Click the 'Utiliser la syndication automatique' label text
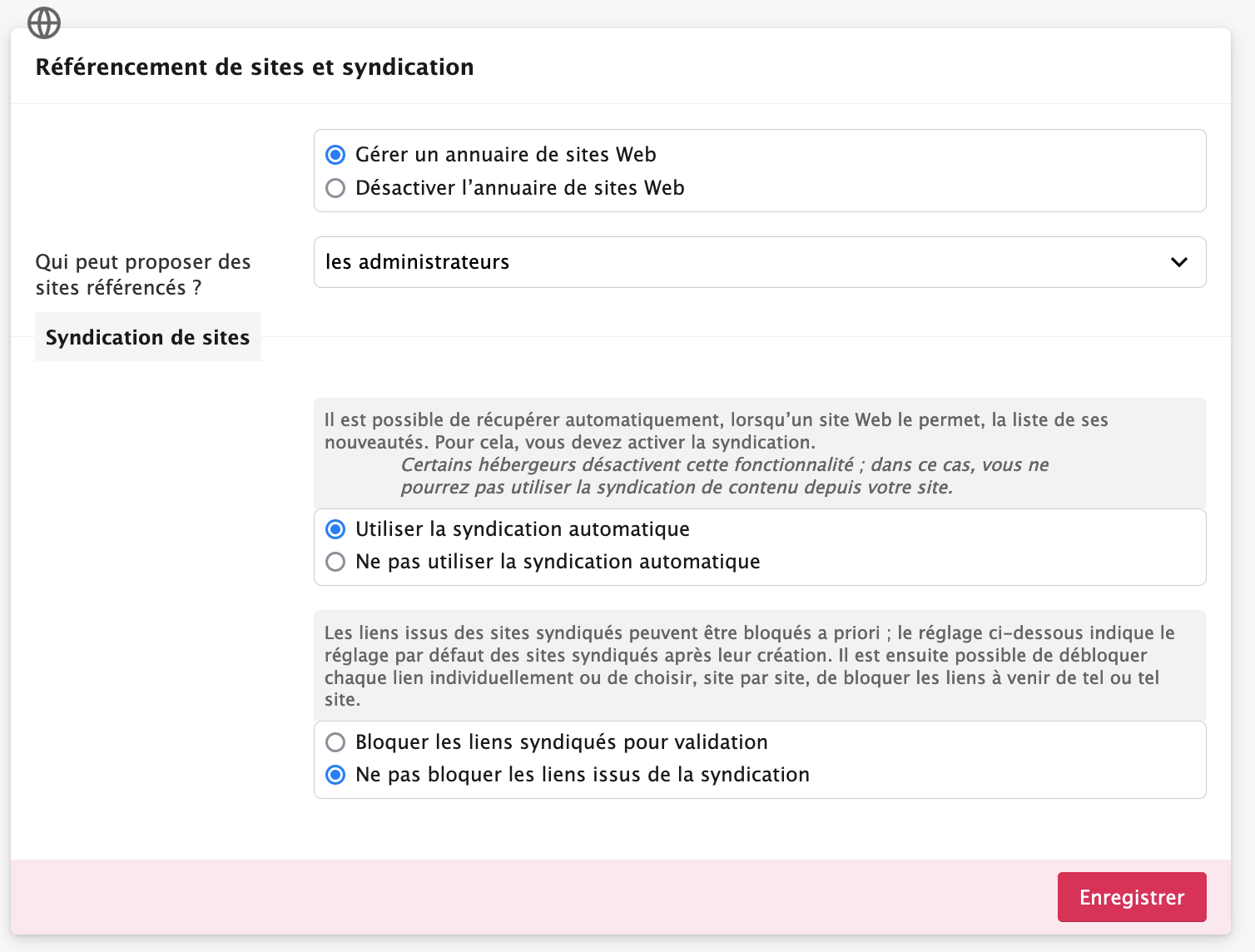1255x952 pixels. 522,529
